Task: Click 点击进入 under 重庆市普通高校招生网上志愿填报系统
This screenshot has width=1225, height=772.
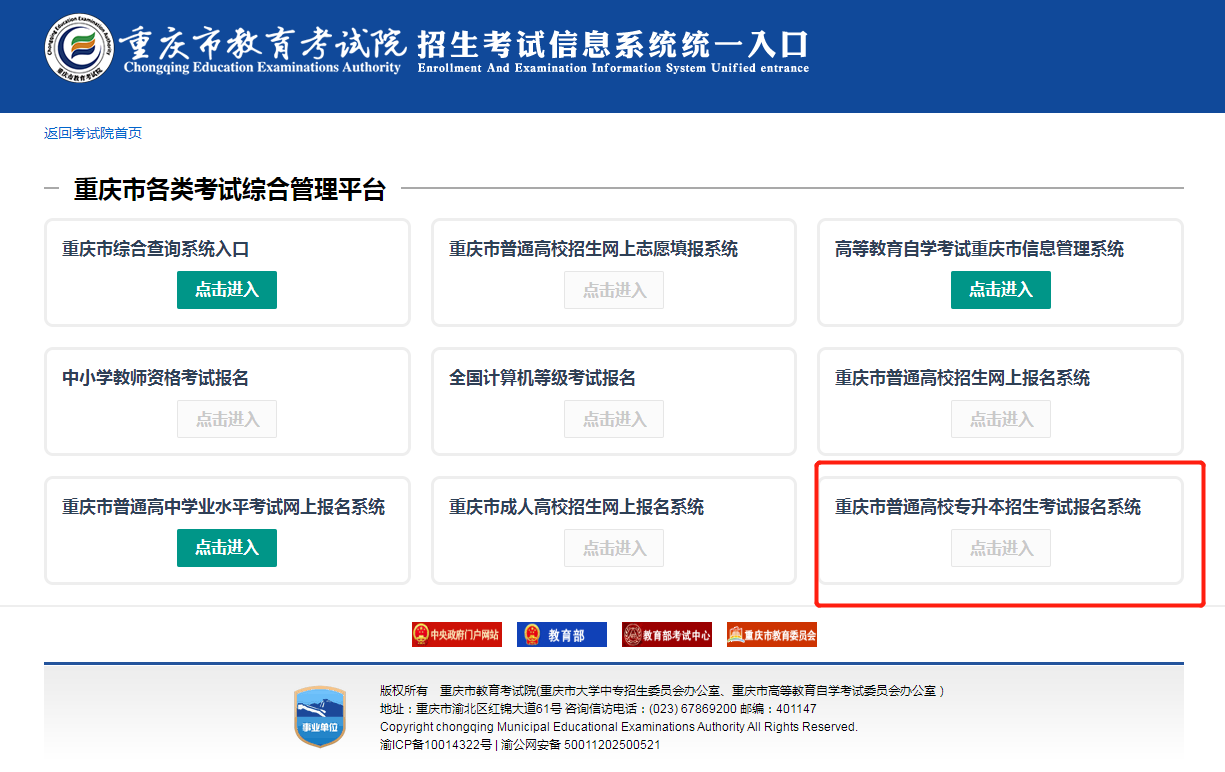Action: 614,290
